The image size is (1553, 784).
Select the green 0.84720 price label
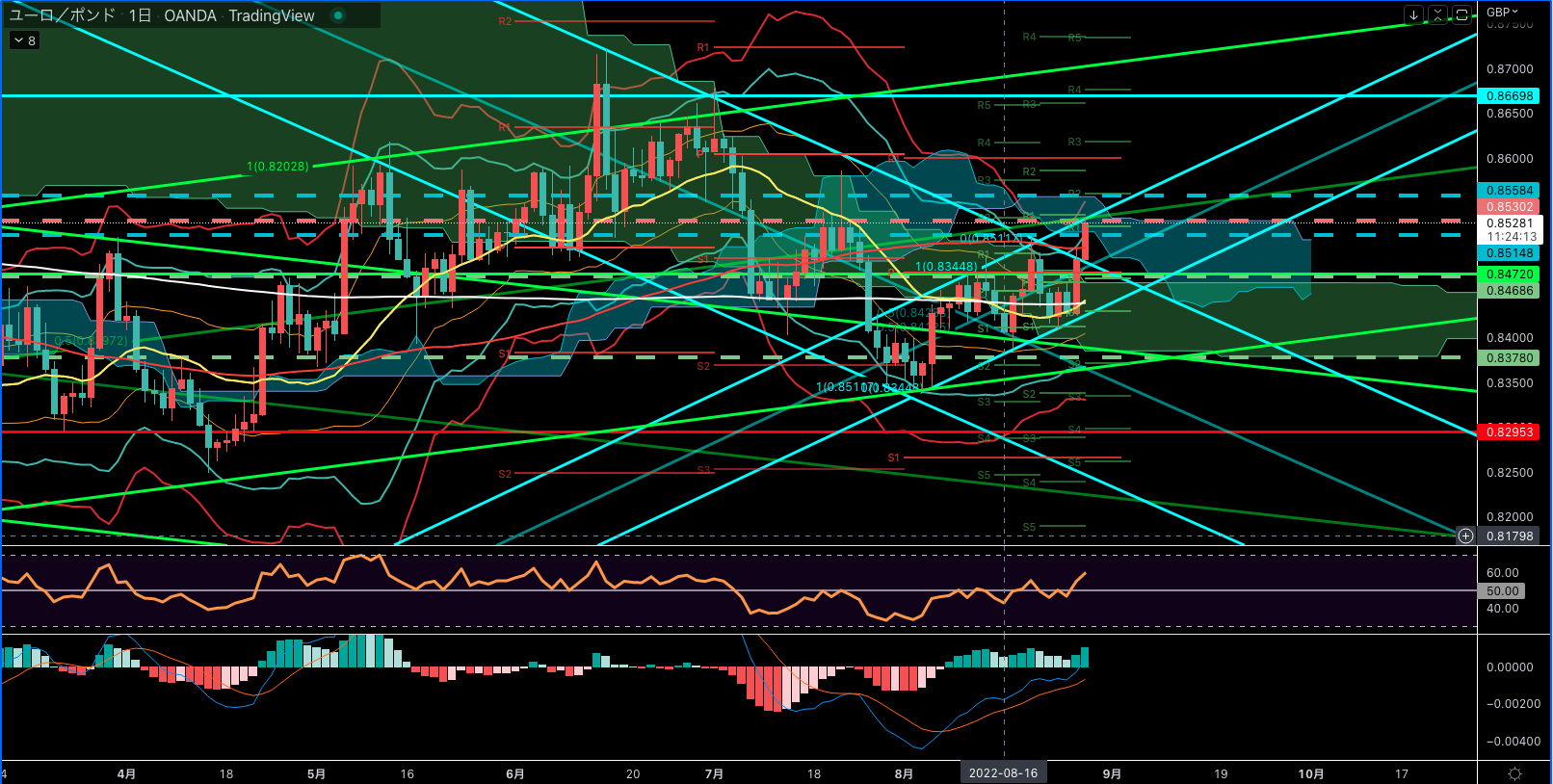click(x=1509, y=274)
